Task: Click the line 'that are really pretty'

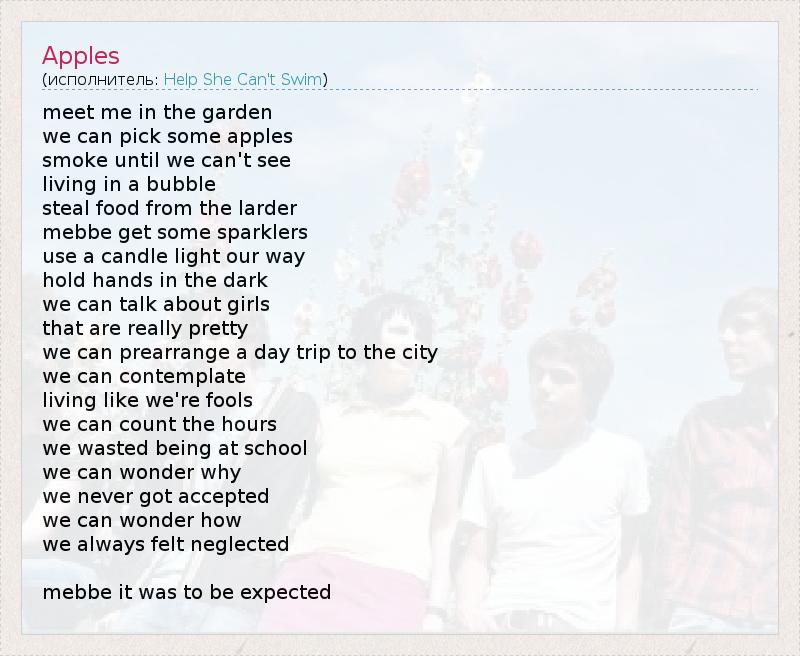Action: coord(145,328)
